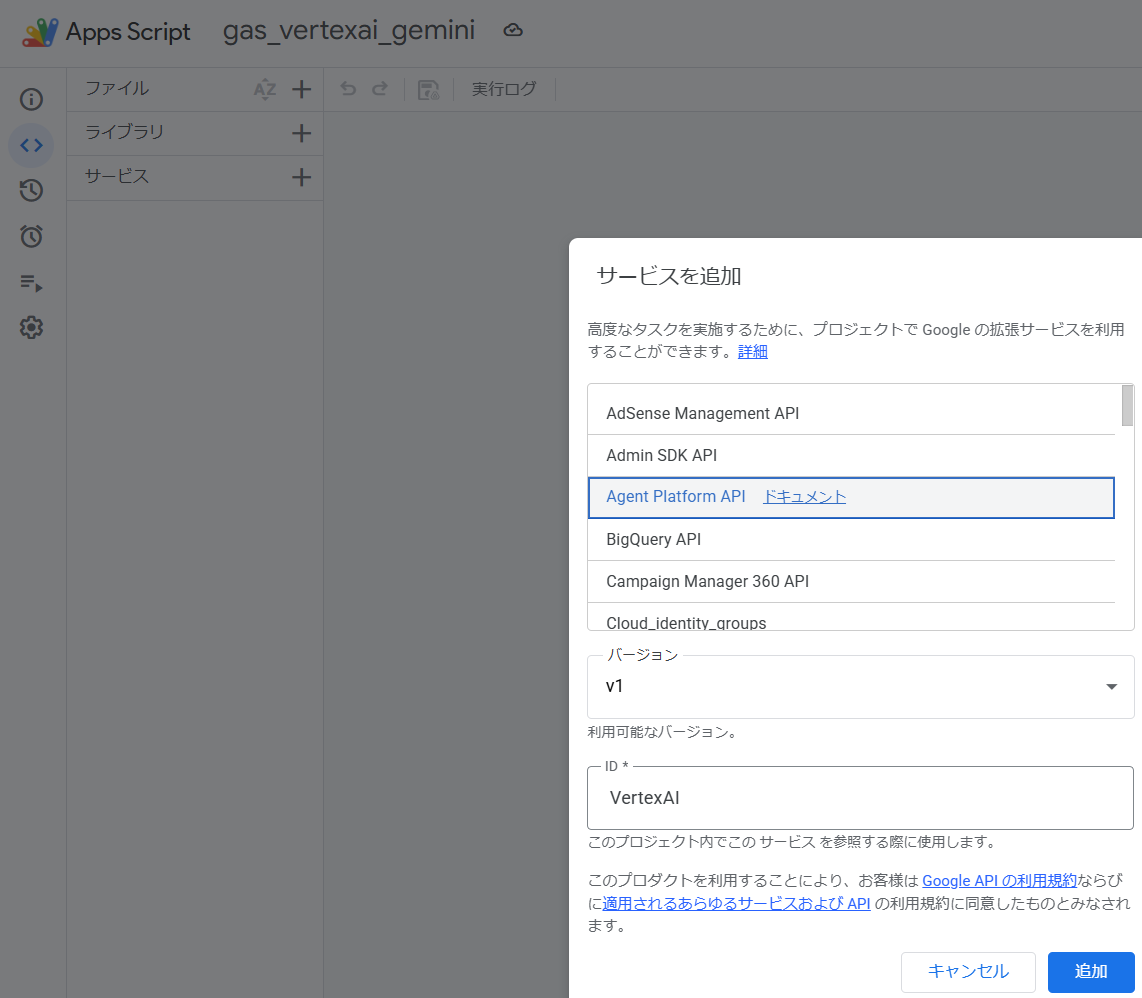Click the undo arrow in toolbar

[x=348, y=89]
